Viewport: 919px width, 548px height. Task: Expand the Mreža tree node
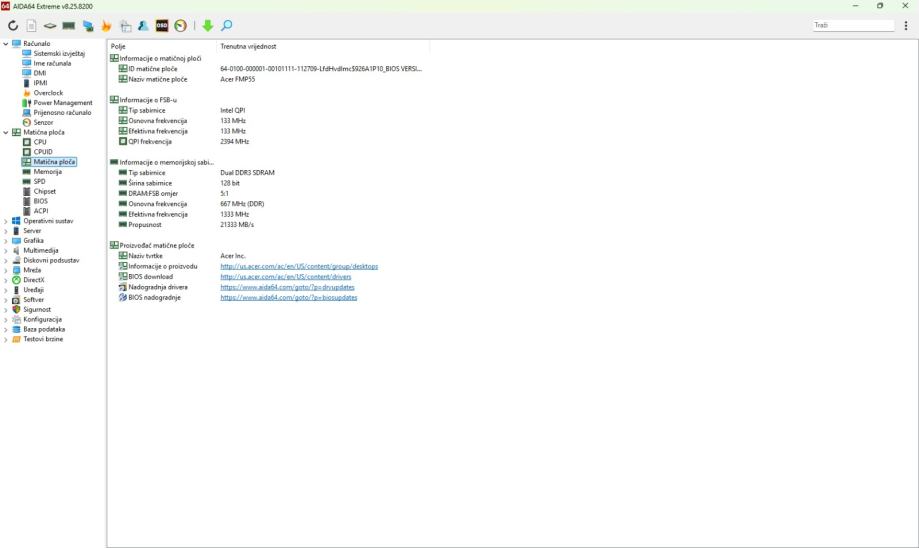6,271
